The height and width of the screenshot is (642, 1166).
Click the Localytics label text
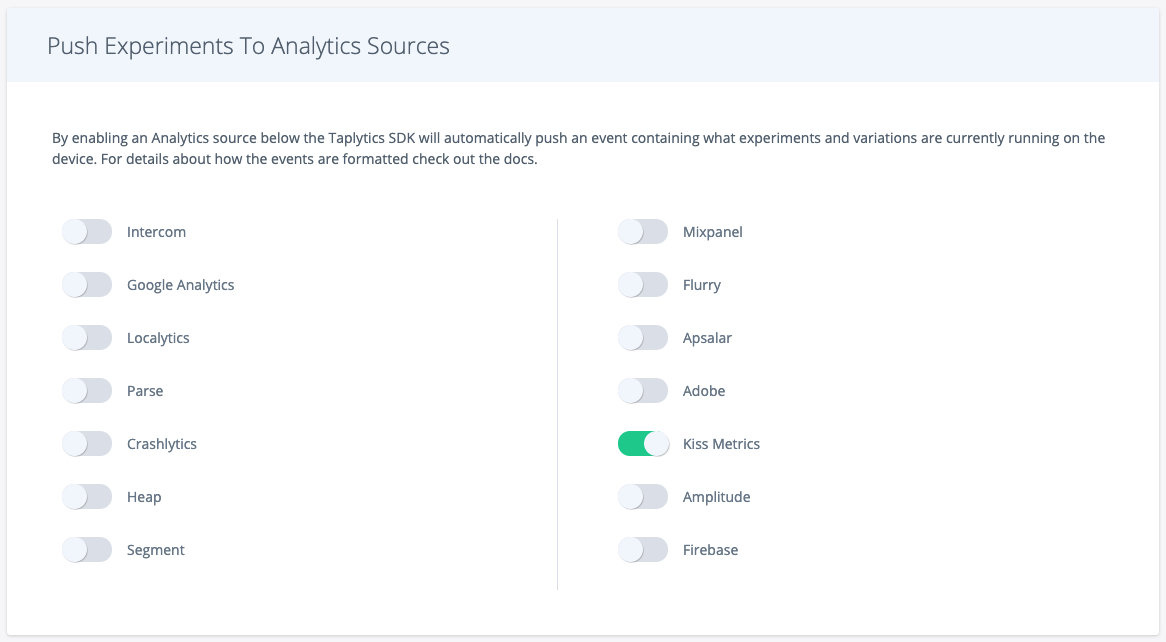(x=158, y=338)
